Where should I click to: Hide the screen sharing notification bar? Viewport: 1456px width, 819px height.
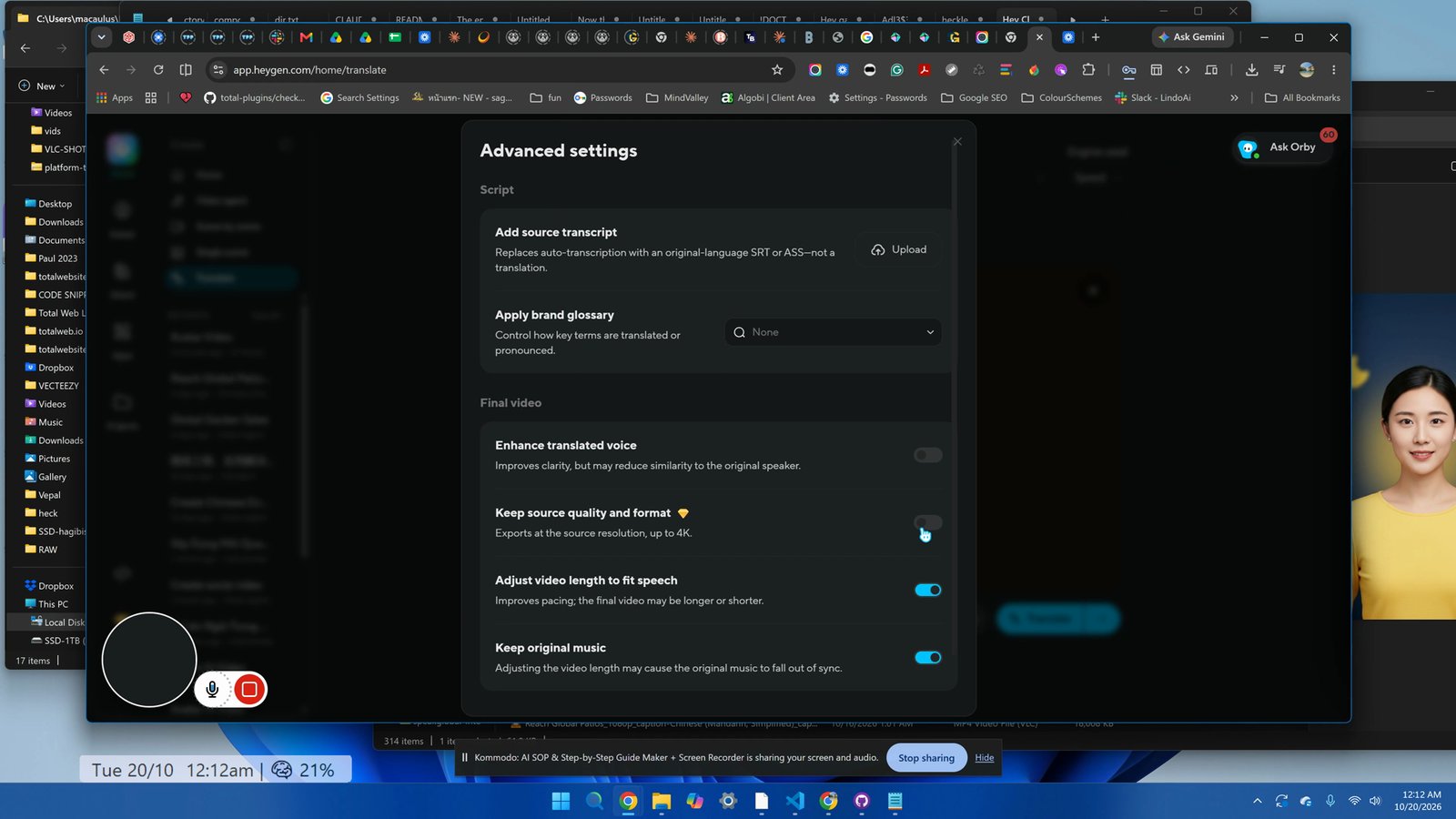point(985,757)
